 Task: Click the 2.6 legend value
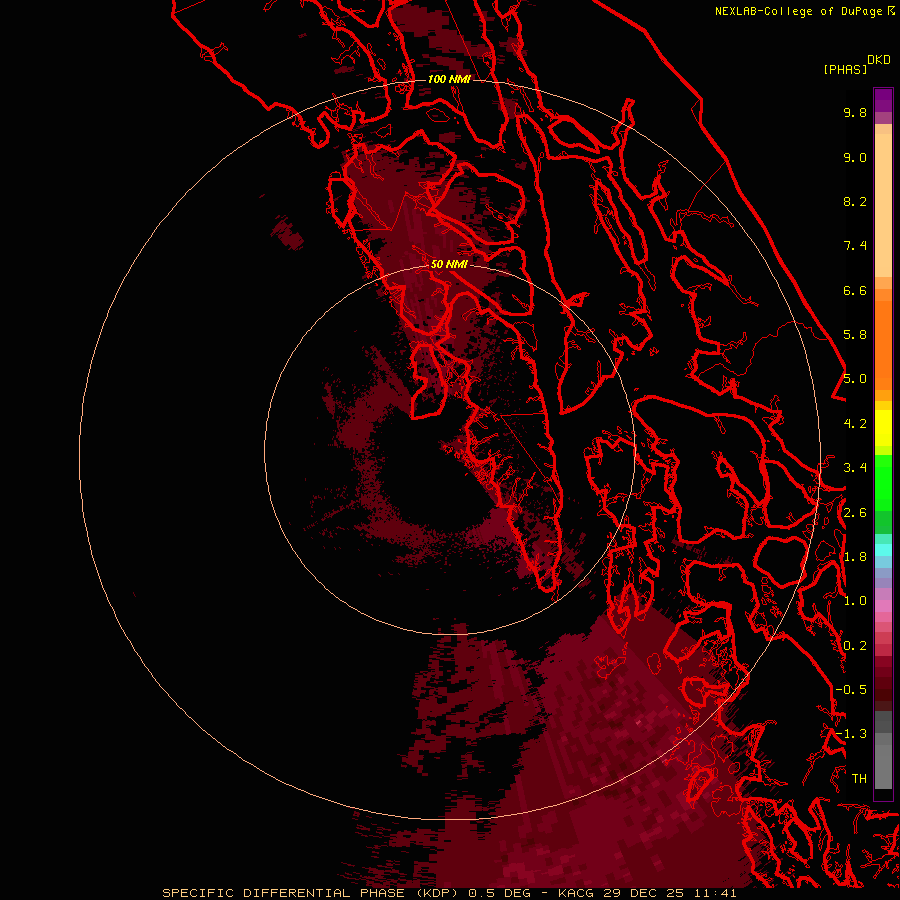click(855, 513)
